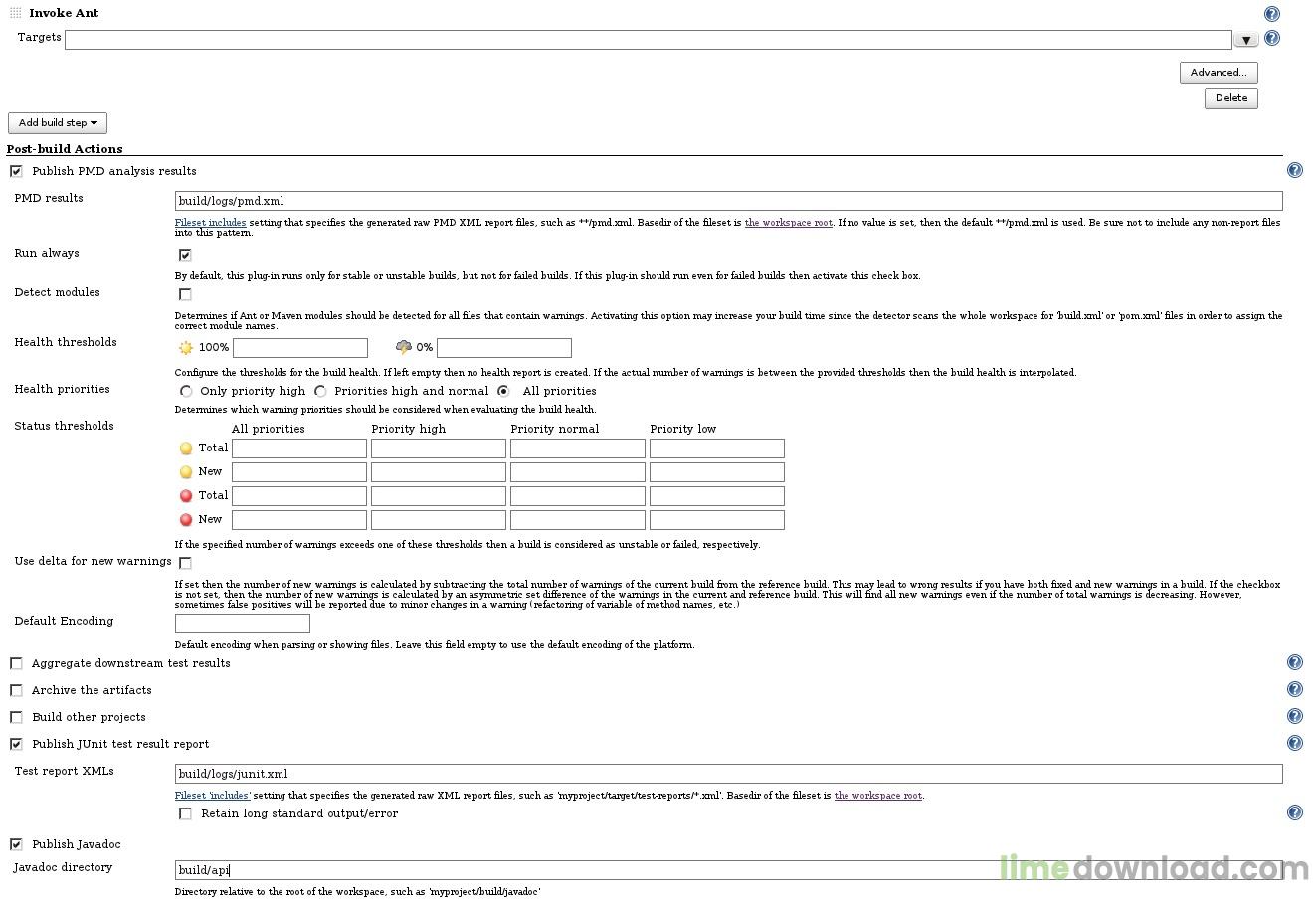Delete the Invoke Ant build step
The height and width of the screenshot is (899, 1316).
[1231, 98]
